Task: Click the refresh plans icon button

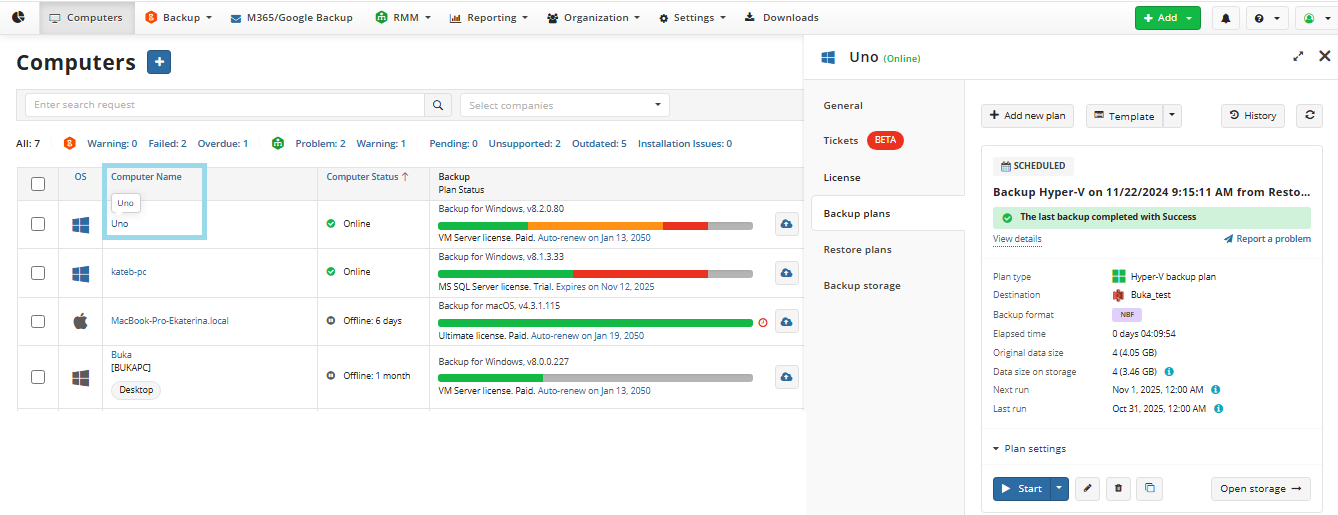Action: (1309, 116)
